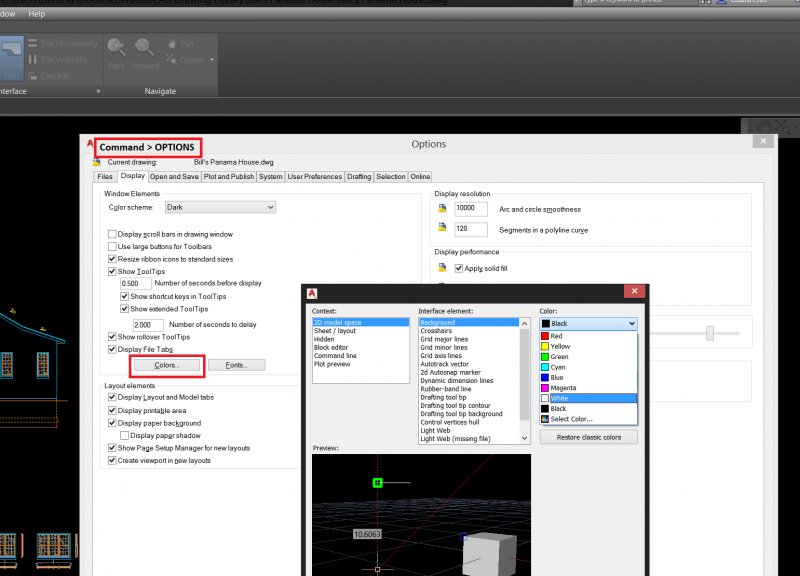Image resolution: width=800 pixels, height=576 pixels.
Task: Click the Colors... button
Action: pos(167,365)
